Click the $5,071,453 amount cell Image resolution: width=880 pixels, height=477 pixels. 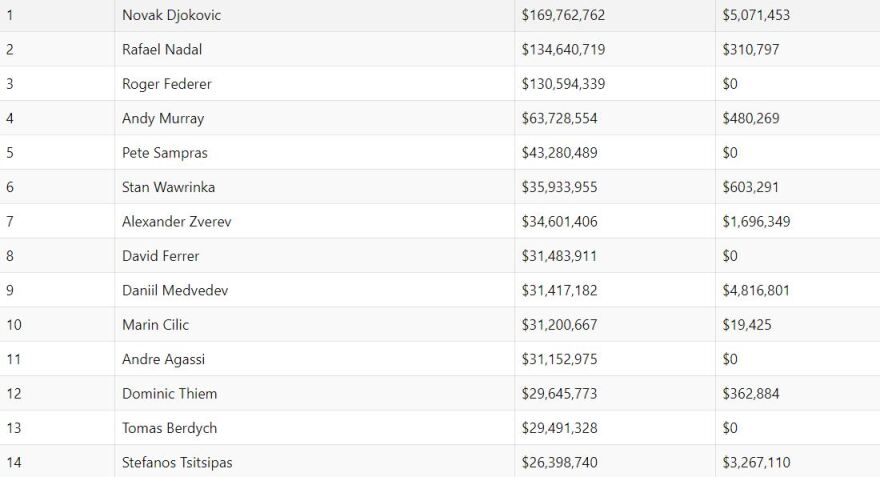pos(756,15)
